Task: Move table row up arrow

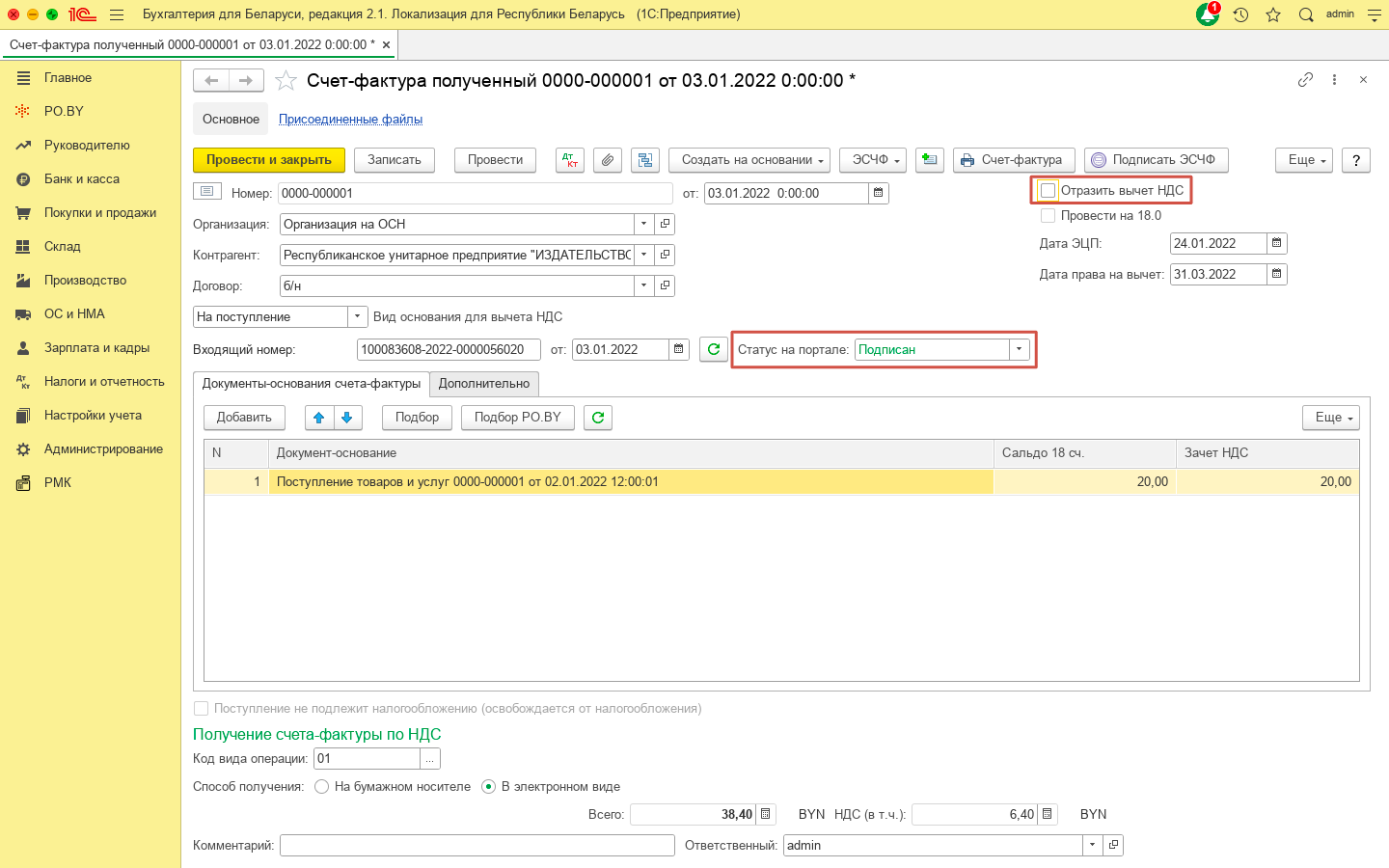Action: pos(319,418)
